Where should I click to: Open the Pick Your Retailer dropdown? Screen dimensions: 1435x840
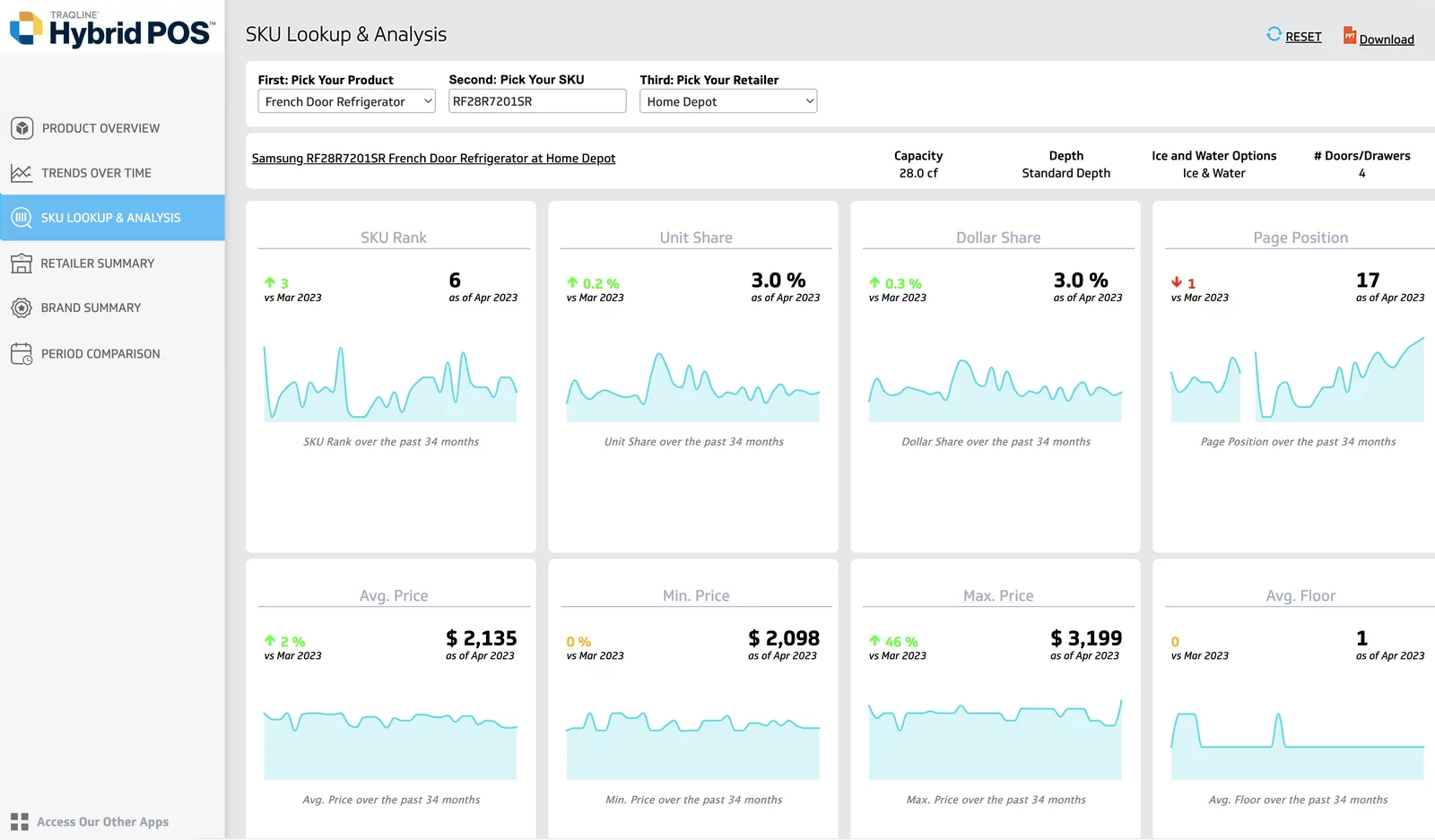pos(728,101)
